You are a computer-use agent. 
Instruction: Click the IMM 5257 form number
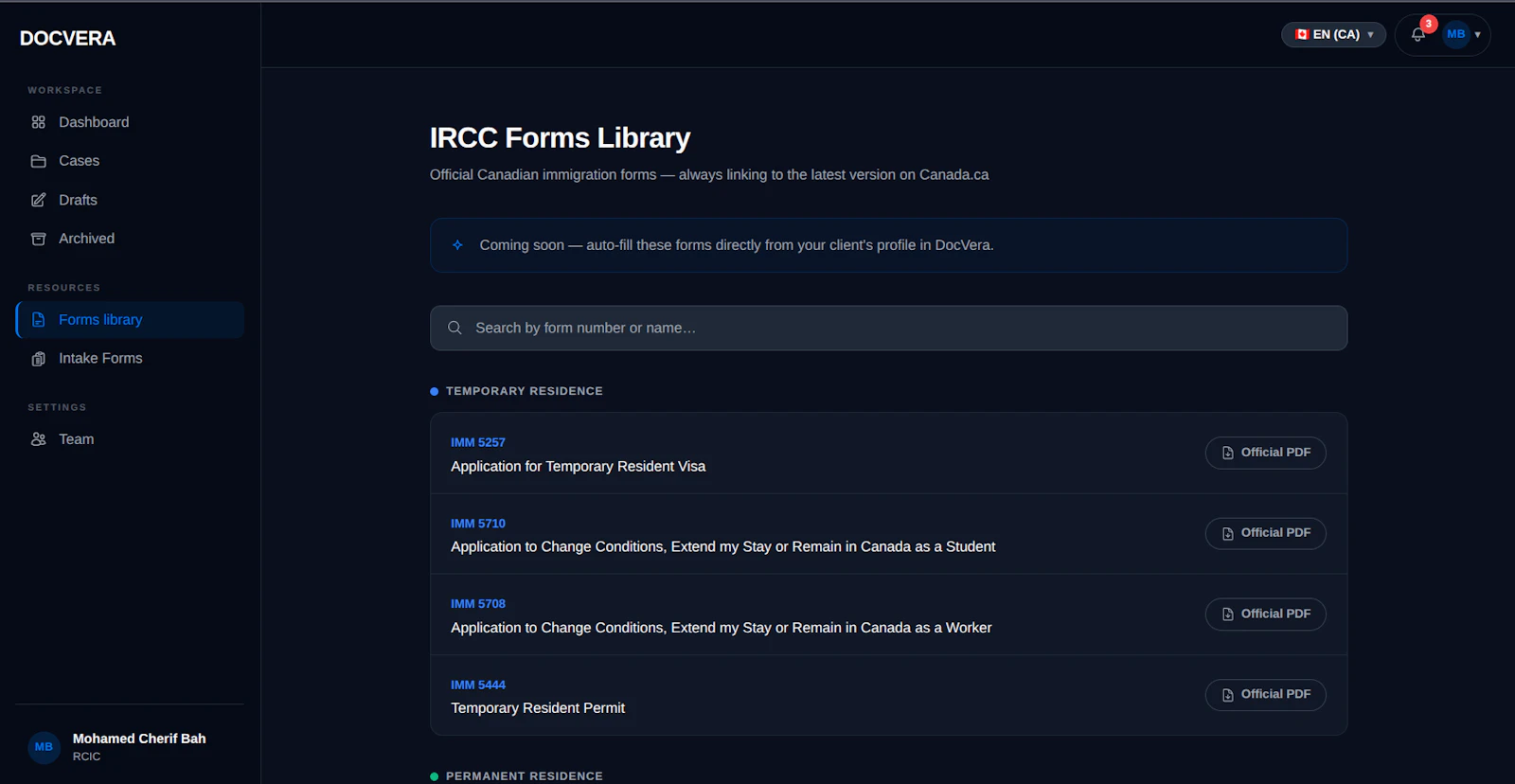(478, 442)
